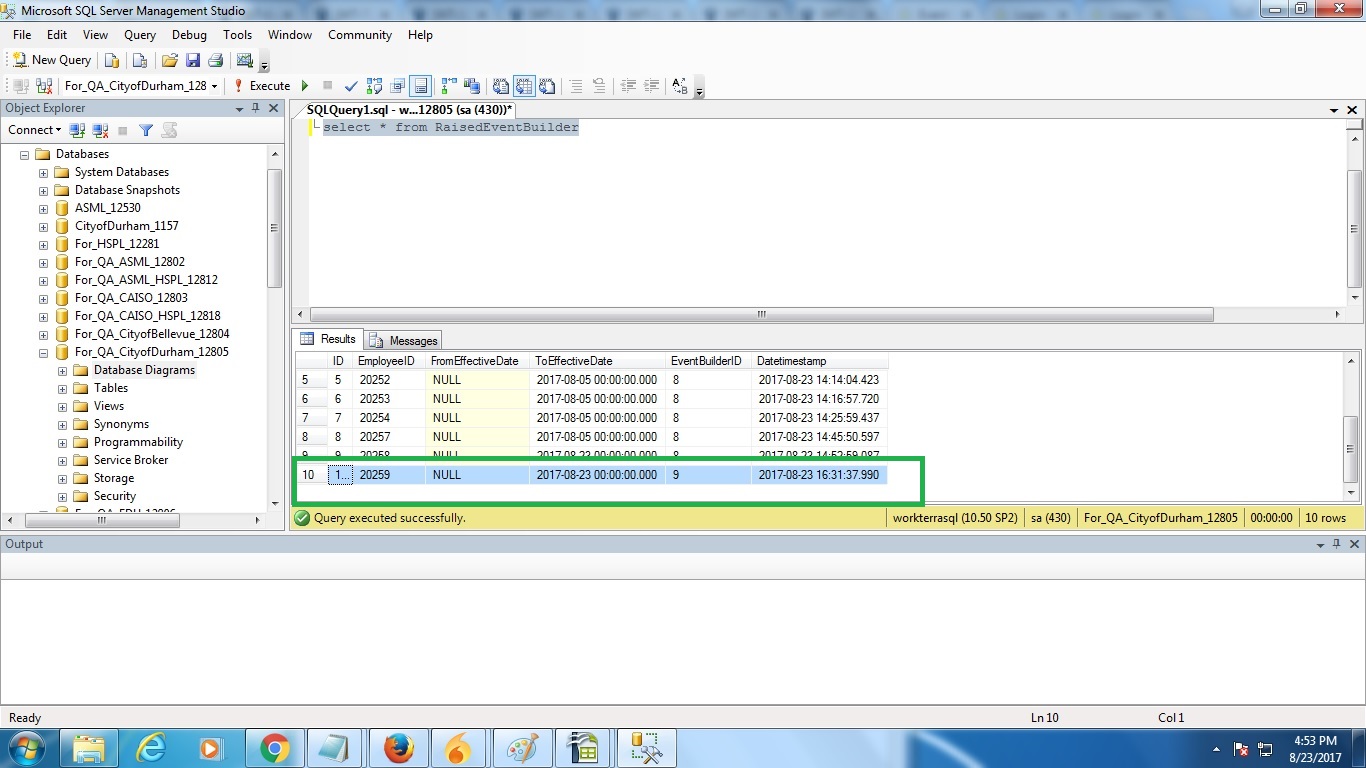The height and width of the screenshot is (768, 1366).
Task: Expand the ASML_12530 database node
Action: (44, 208)
